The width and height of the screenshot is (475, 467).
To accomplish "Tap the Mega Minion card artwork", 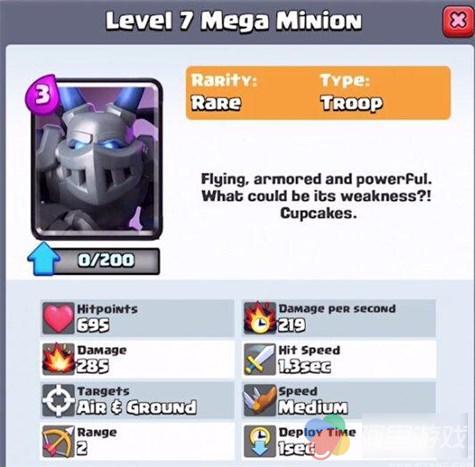I will pyautogui.click(x=97, y=159).
